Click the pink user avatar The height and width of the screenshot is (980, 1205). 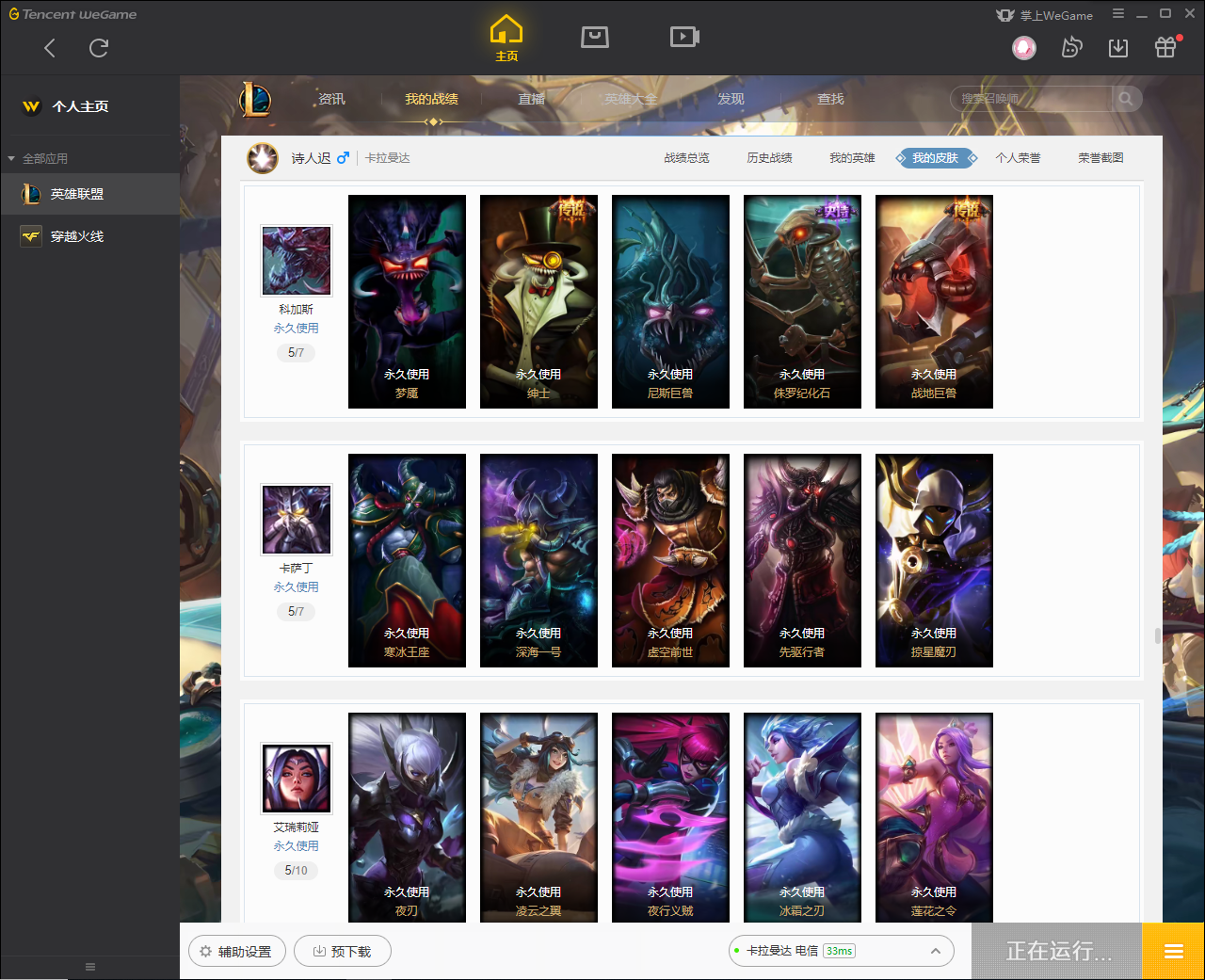pyautogui.click(x=1024, y=47)
